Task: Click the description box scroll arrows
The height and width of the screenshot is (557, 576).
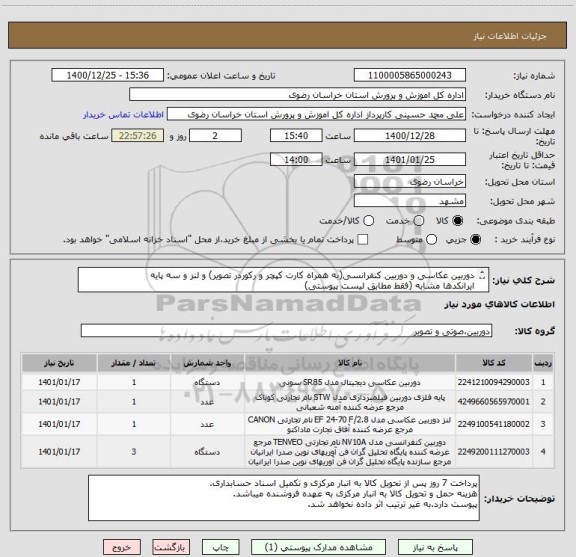Action: click(x=482, y=275)
